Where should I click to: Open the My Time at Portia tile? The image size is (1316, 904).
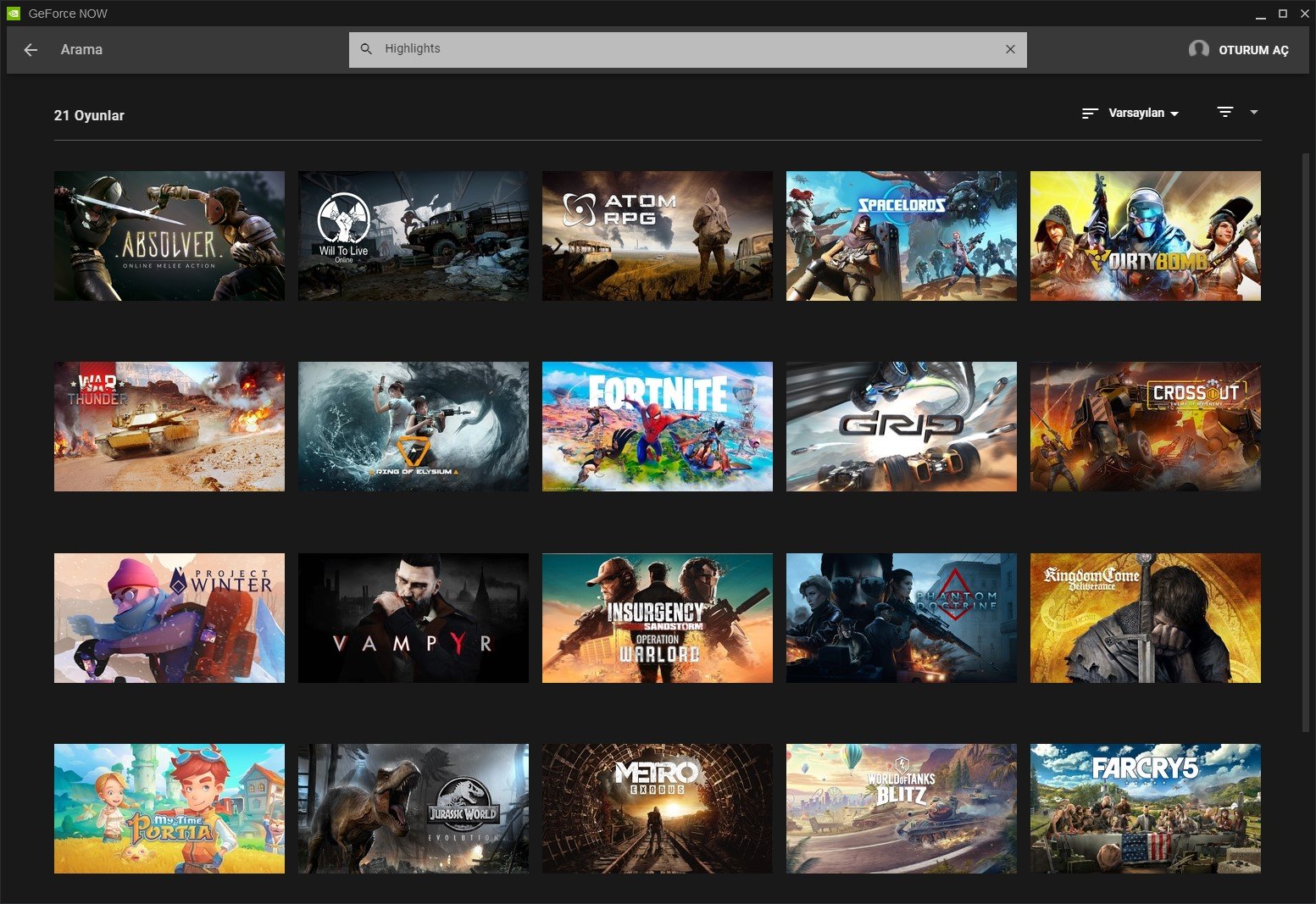[x=169, y=808]
